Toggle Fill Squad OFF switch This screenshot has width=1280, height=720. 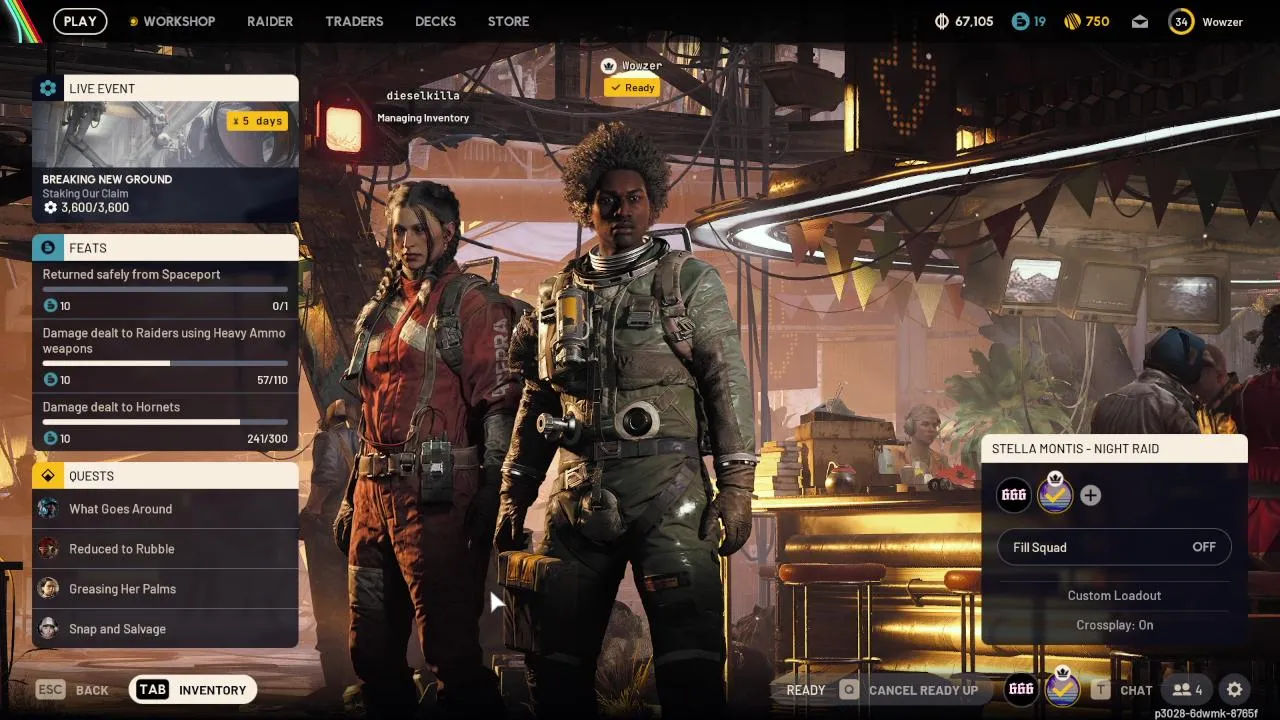click(x=1114, y=547)
